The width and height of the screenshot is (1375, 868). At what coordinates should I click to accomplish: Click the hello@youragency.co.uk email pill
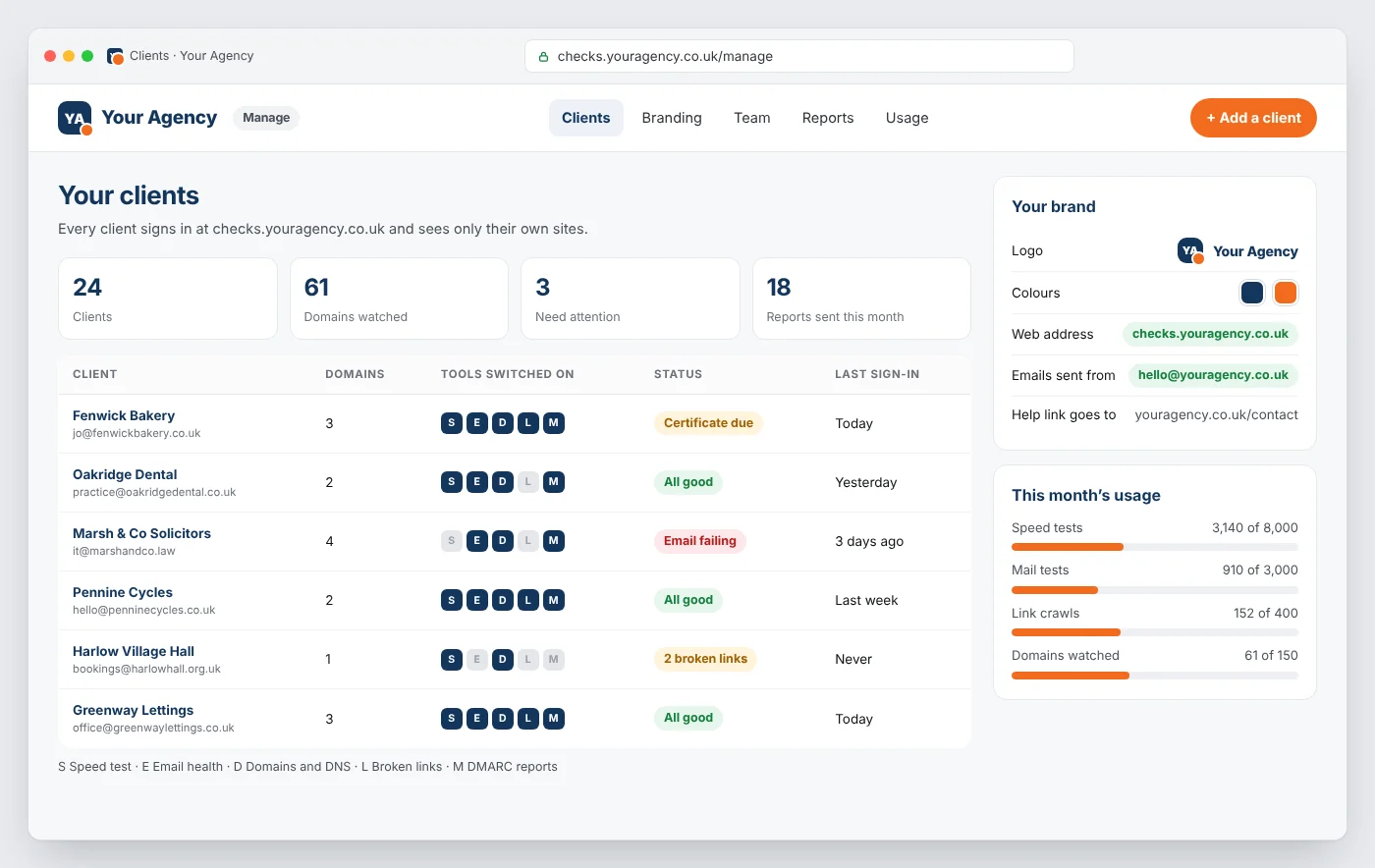(1213, 375)
